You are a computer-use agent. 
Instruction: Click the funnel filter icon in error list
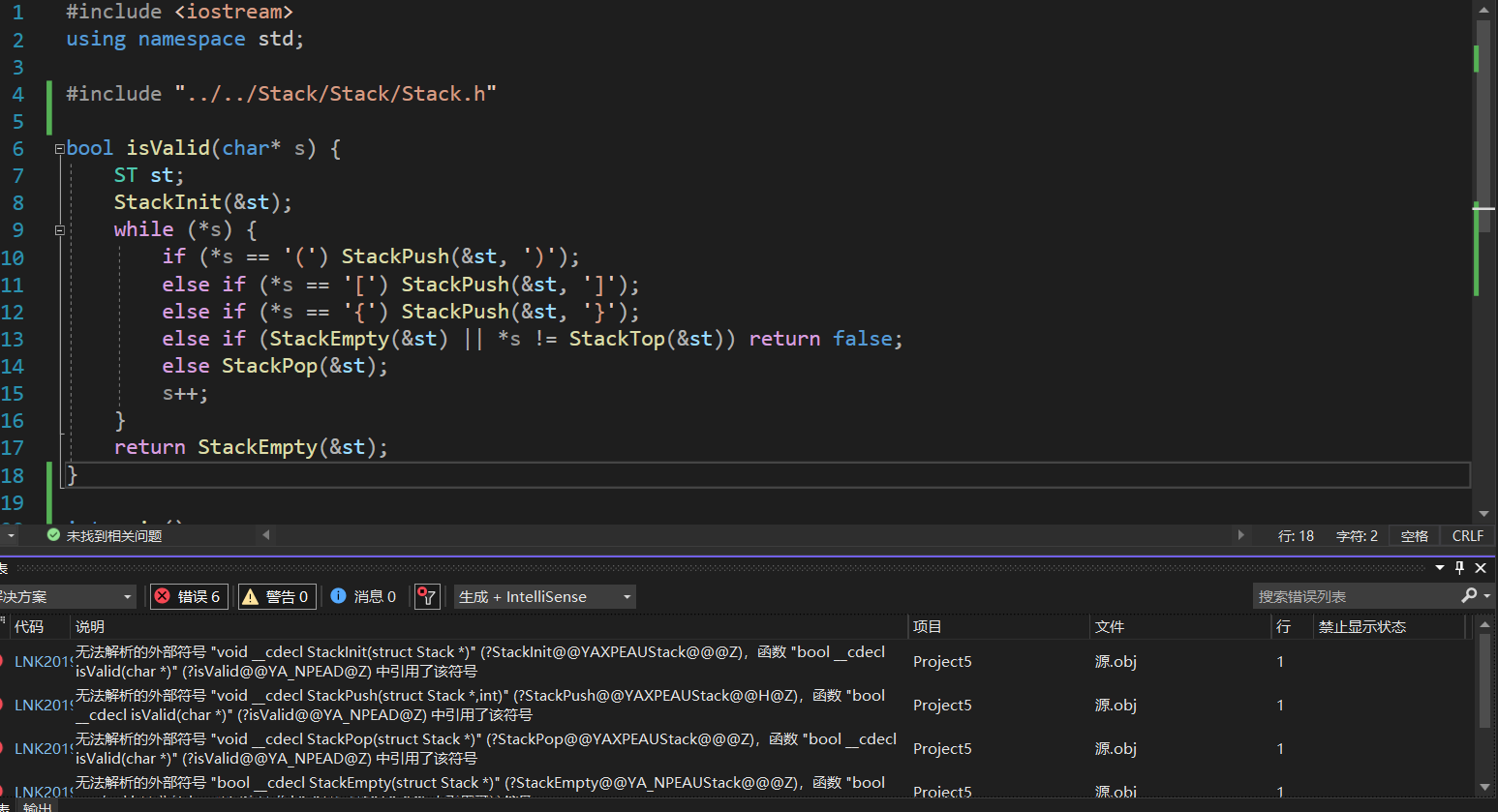(428, 596)
